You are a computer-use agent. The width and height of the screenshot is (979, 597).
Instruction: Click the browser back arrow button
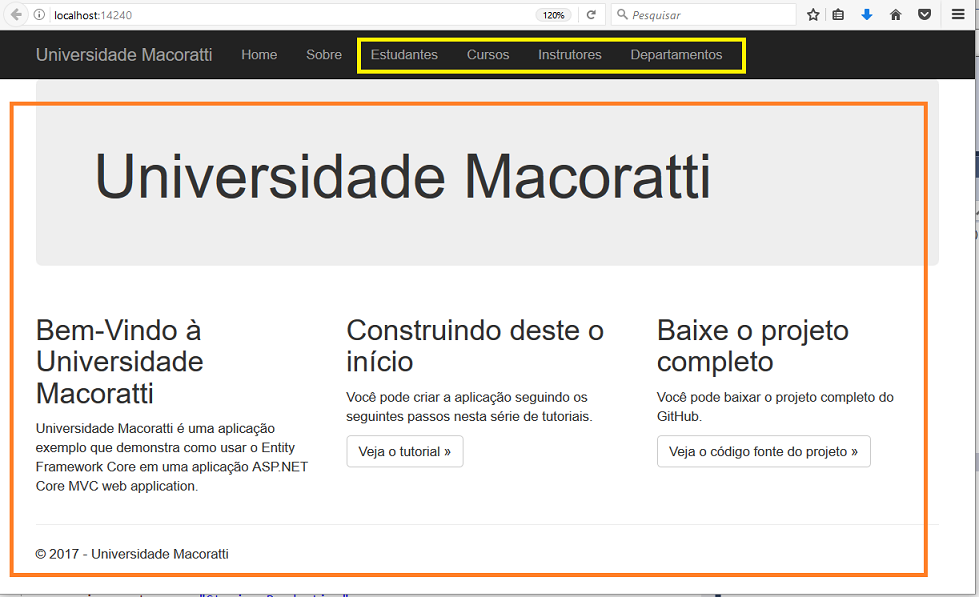tap(16, 14)
